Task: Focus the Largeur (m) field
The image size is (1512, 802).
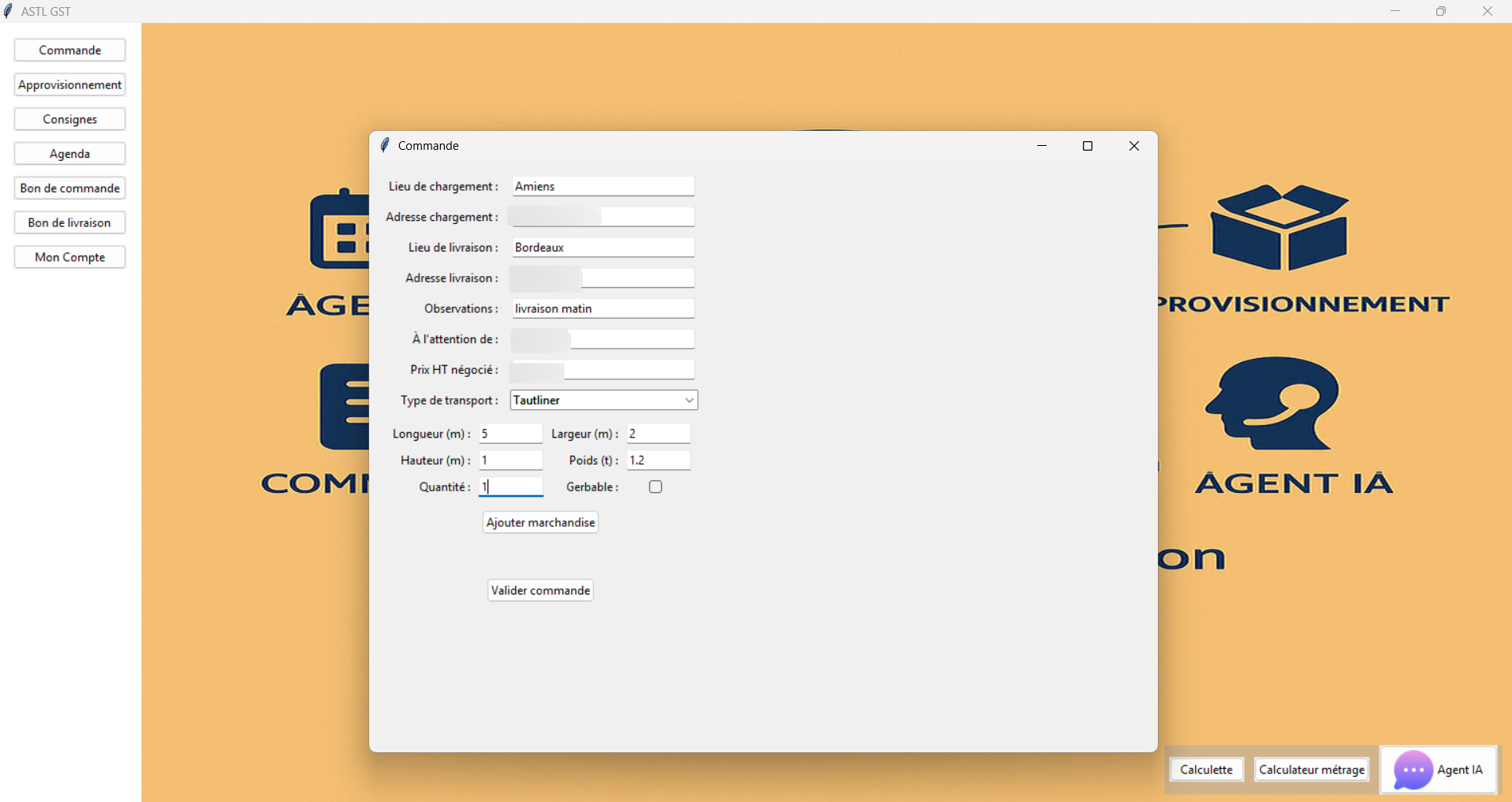Action: click(x=659, y=434)
